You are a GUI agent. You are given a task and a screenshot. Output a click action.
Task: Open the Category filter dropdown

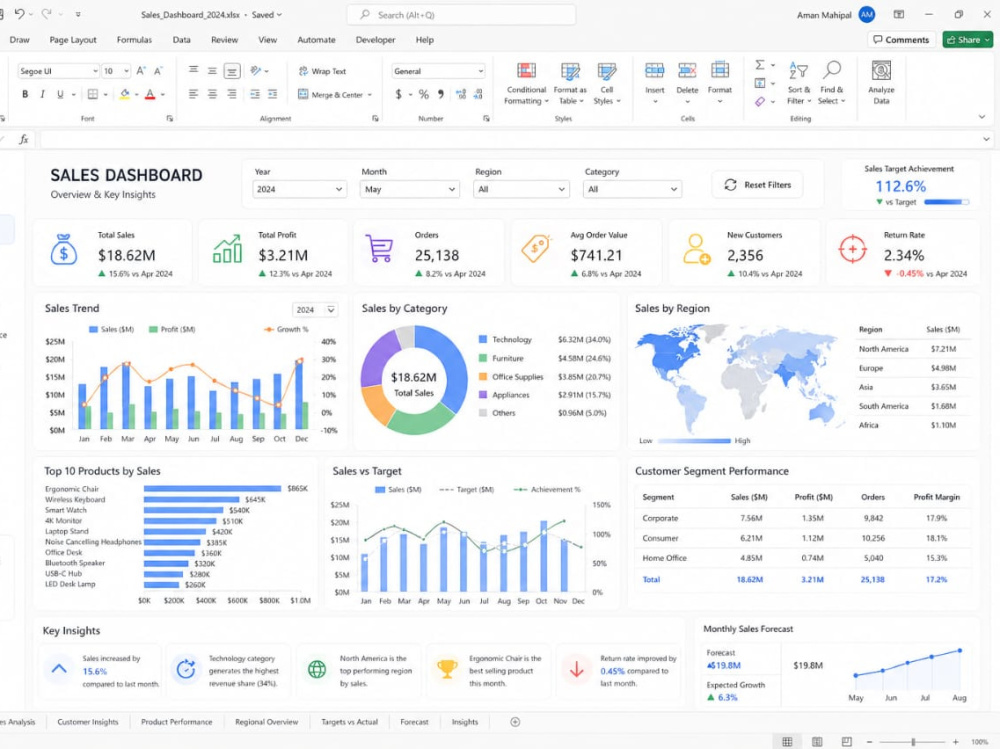[632, 189]
